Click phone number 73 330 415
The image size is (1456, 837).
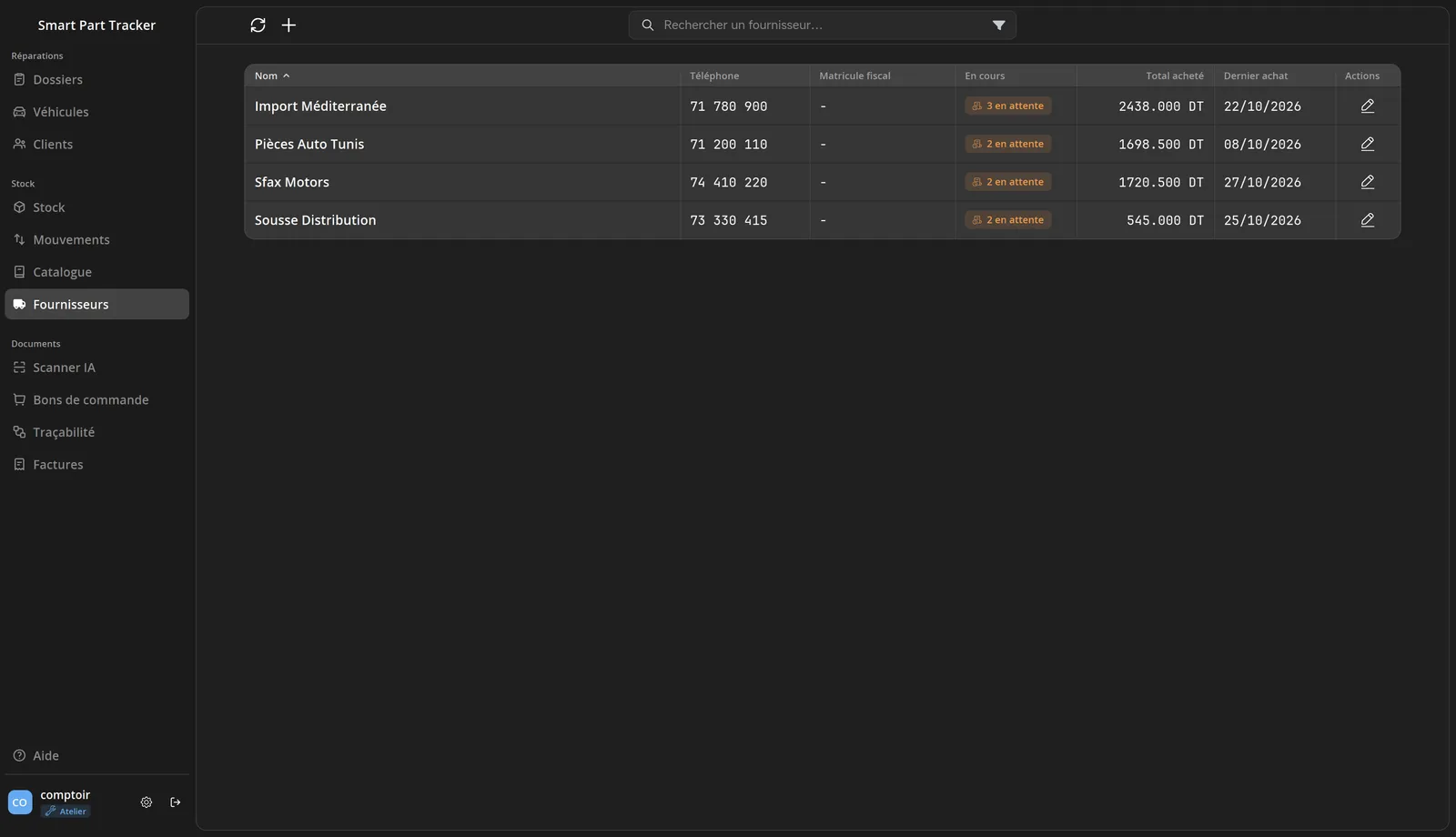pyautogui.click(x=729, y=220)
